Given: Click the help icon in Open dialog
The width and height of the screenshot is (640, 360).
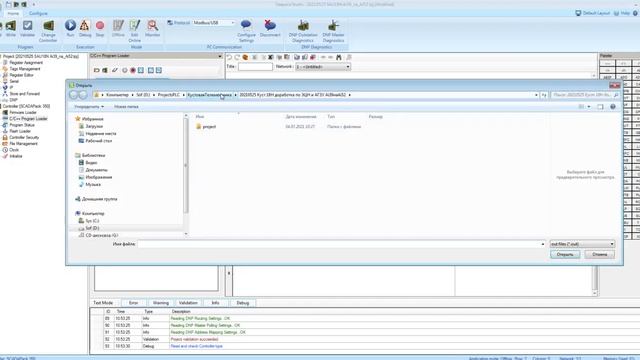Looking at the screenshot, I should (613, 107).
